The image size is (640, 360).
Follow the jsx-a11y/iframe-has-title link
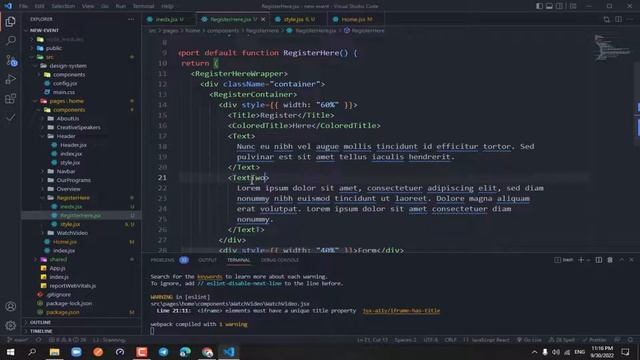(x=401, y=311)
